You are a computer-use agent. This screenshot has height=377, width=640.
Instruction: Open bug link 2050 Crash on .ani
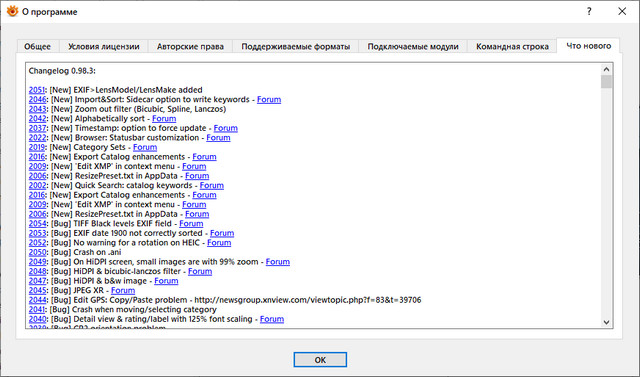(37, 252)
